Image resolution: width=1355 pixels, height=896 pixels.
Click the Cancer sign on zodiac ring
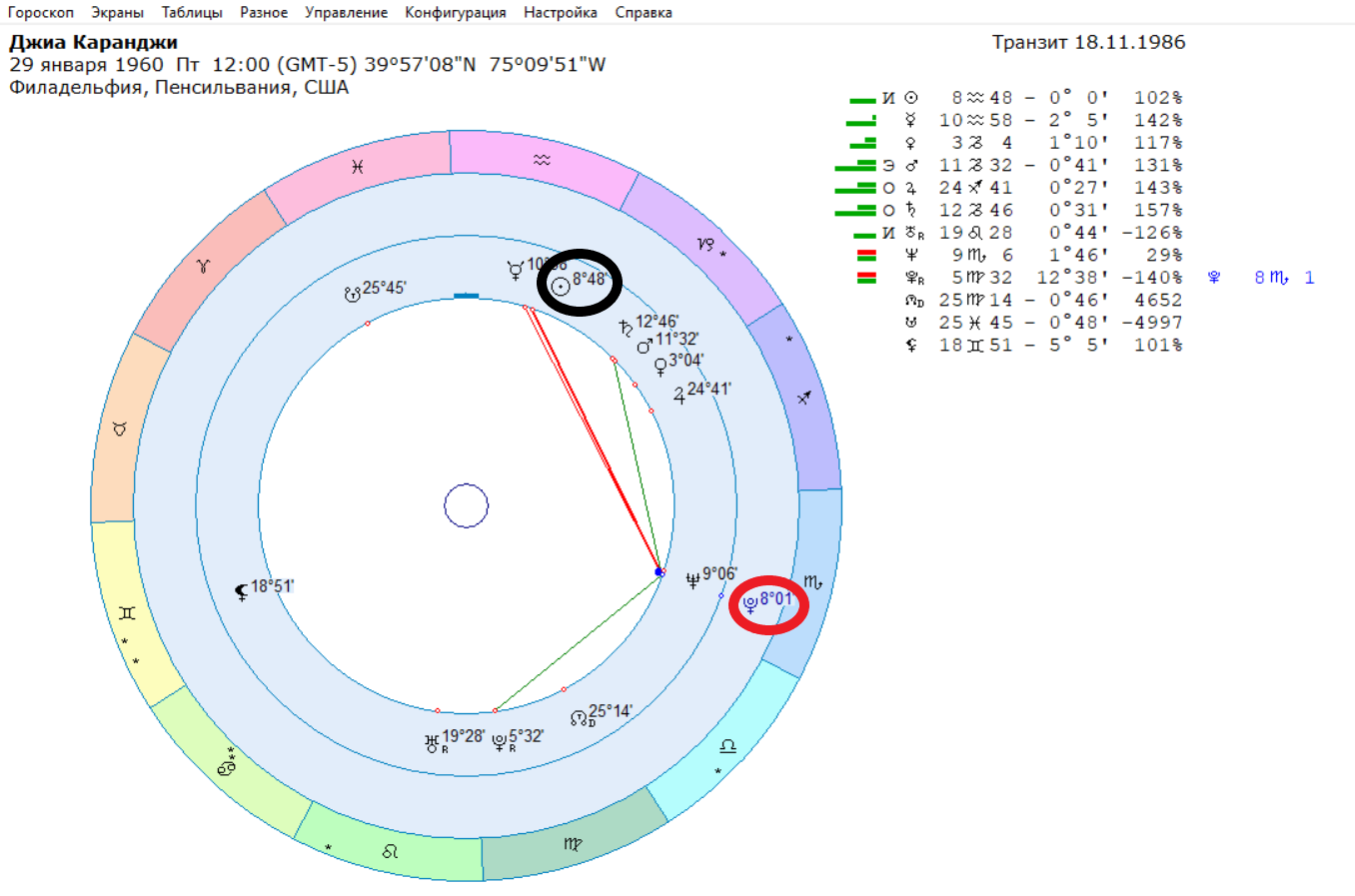226,768
